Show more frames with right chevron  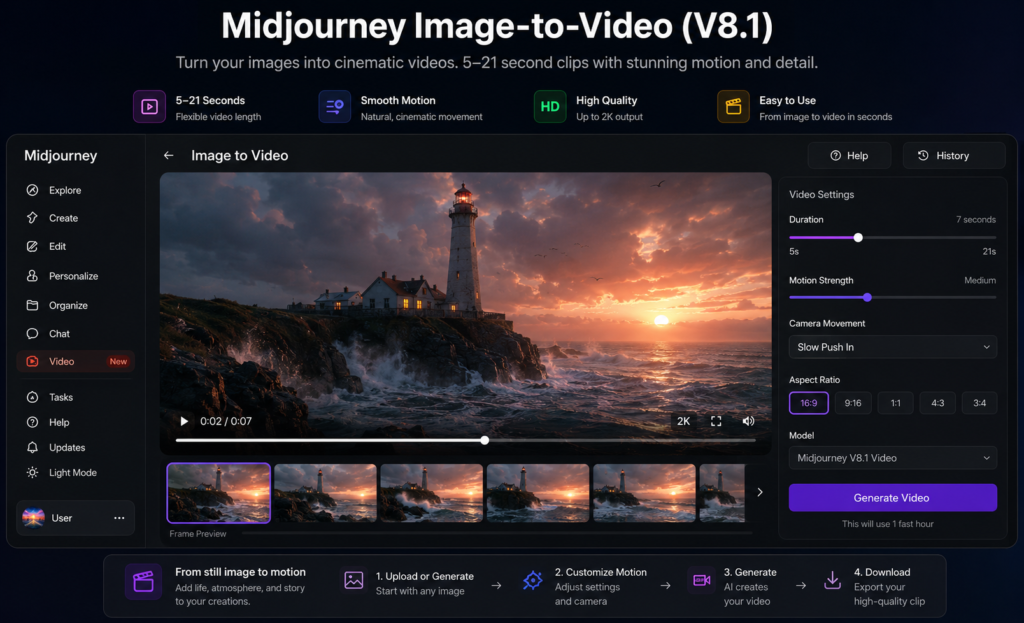tap(760, 492)
